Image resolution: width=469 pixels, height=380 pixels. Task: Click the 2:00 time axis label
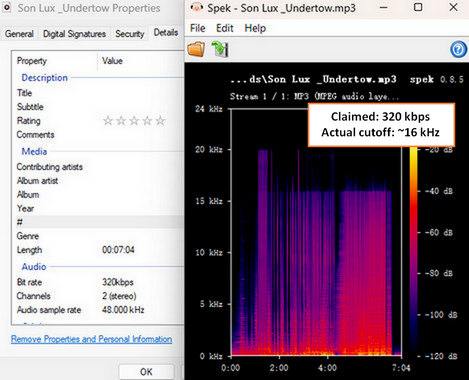tap(279, 368)
